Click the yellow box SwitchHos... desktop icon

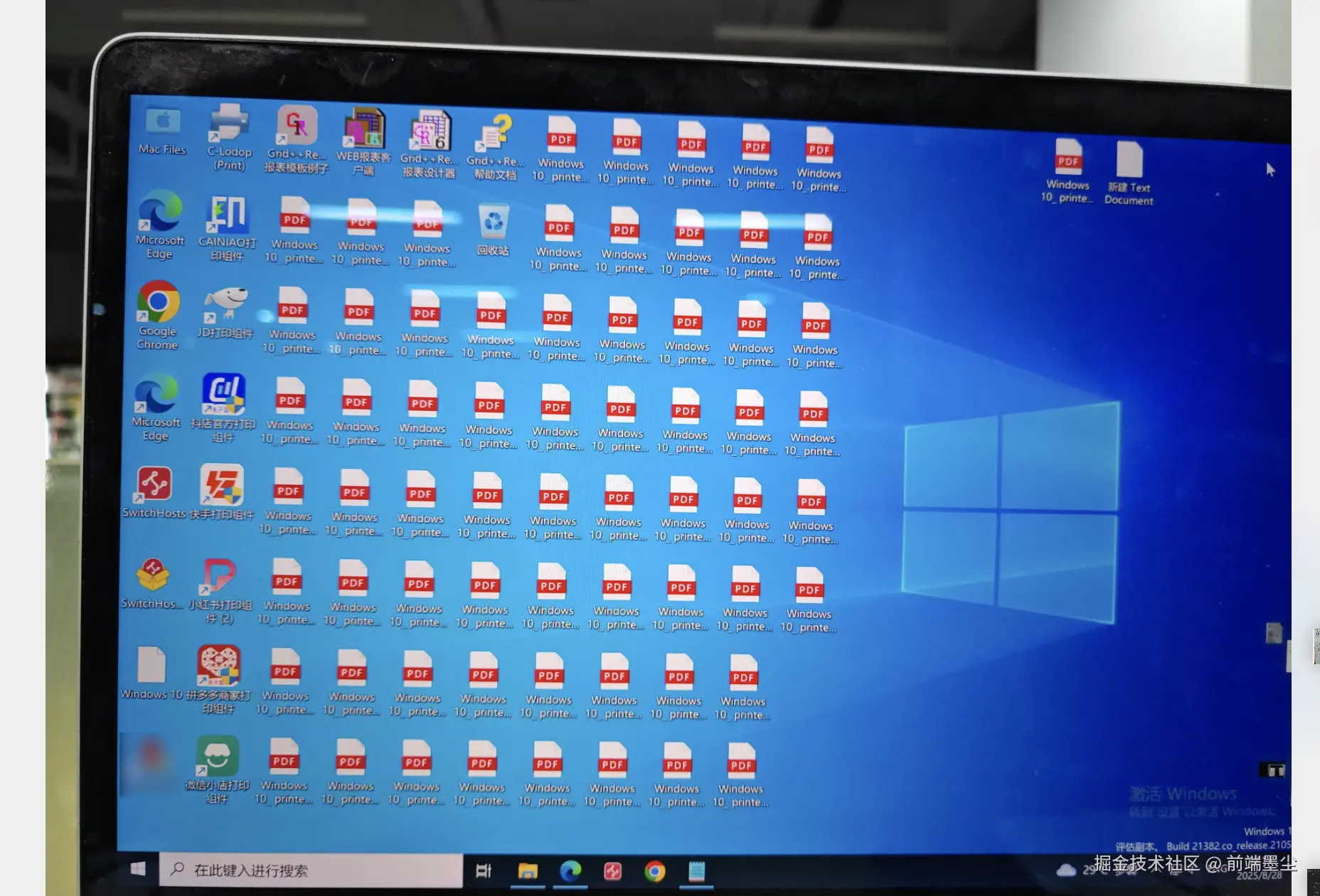[x=152, y=584]
